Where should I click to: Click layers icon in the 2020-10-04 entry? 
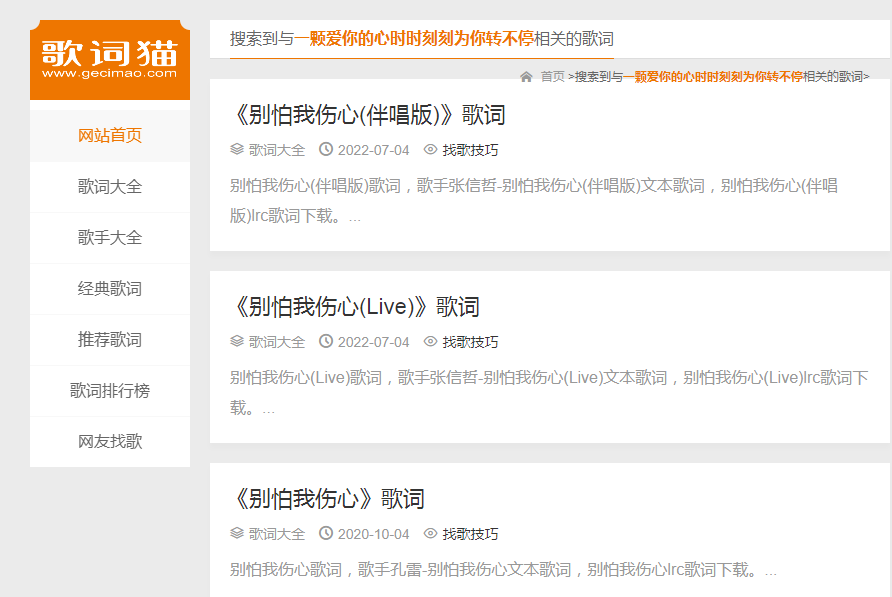[x=237, y=533]
